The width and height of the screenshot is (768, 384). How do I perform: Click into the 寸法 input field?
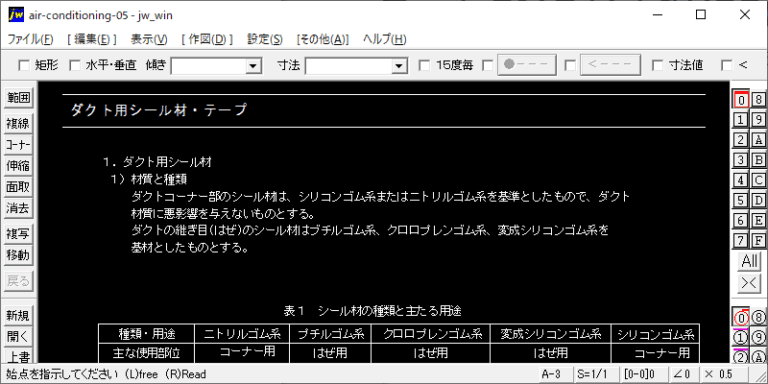pos(349,66)
